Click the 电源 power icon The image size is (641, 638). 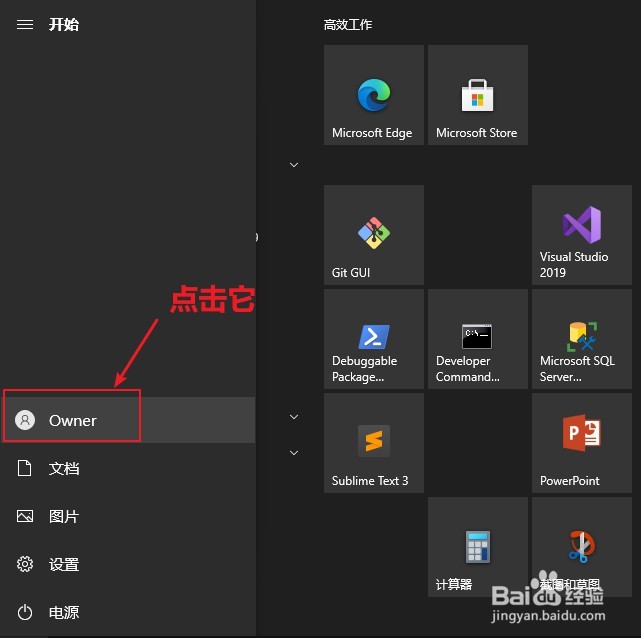(x=25, y=612)
